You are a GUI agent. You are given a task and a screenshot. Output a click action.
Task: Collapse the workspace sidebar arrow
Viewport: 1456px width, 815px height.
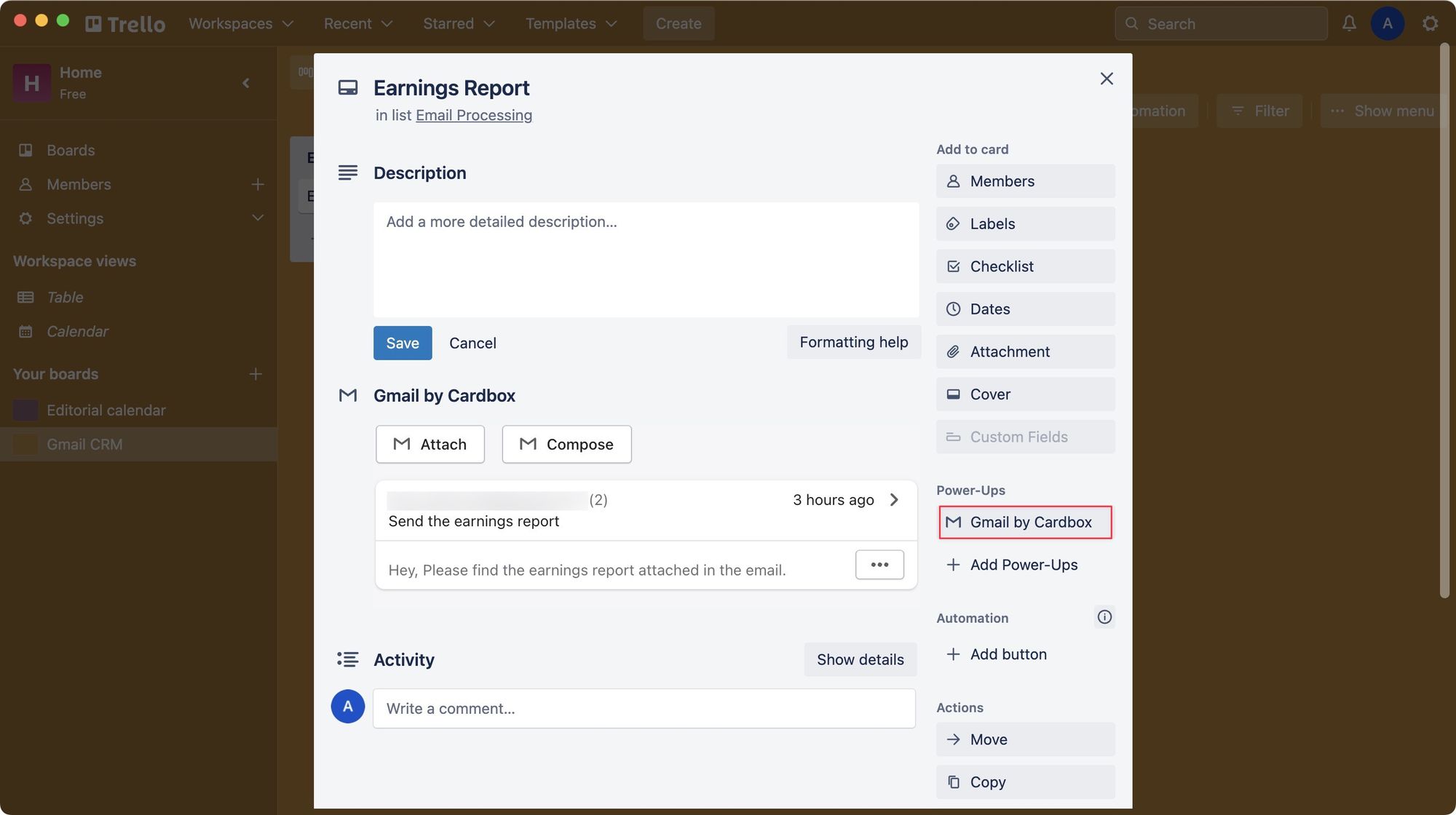click(246, 83)
